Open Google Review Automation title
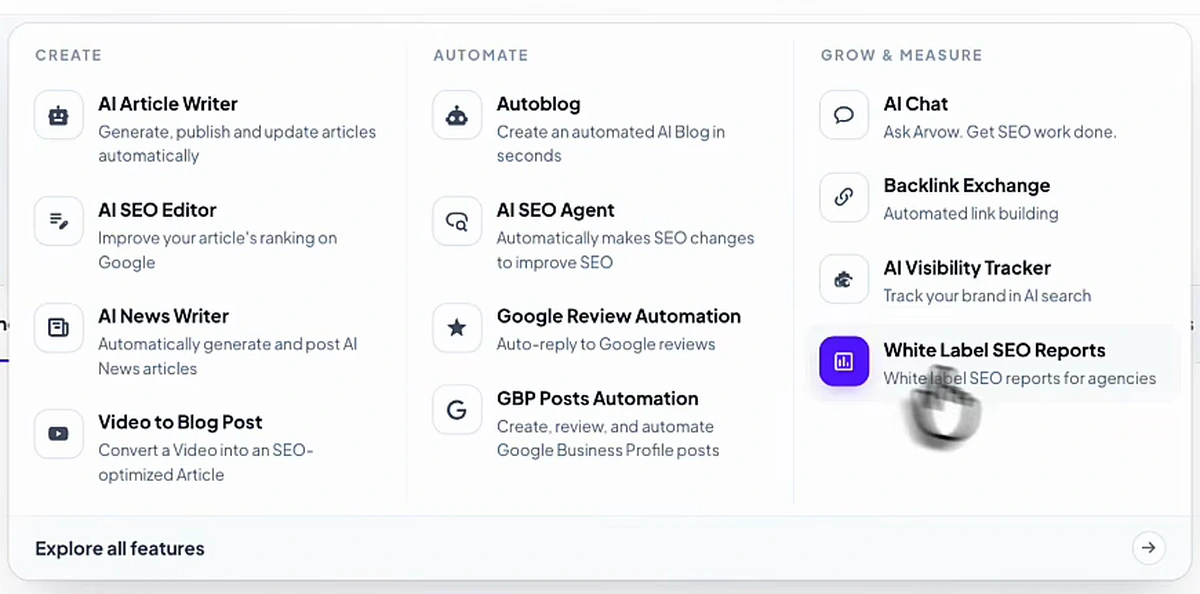Screen dimensions: 1200x594 click(619, 316)
